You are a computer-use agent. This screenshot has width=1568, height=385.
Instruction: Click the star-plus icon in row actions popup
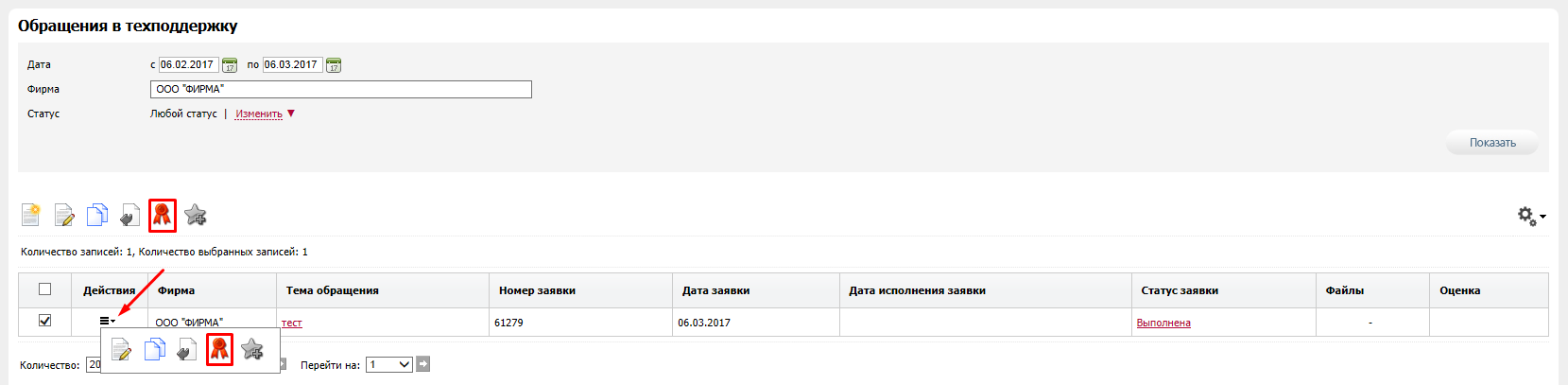[251, 350]
